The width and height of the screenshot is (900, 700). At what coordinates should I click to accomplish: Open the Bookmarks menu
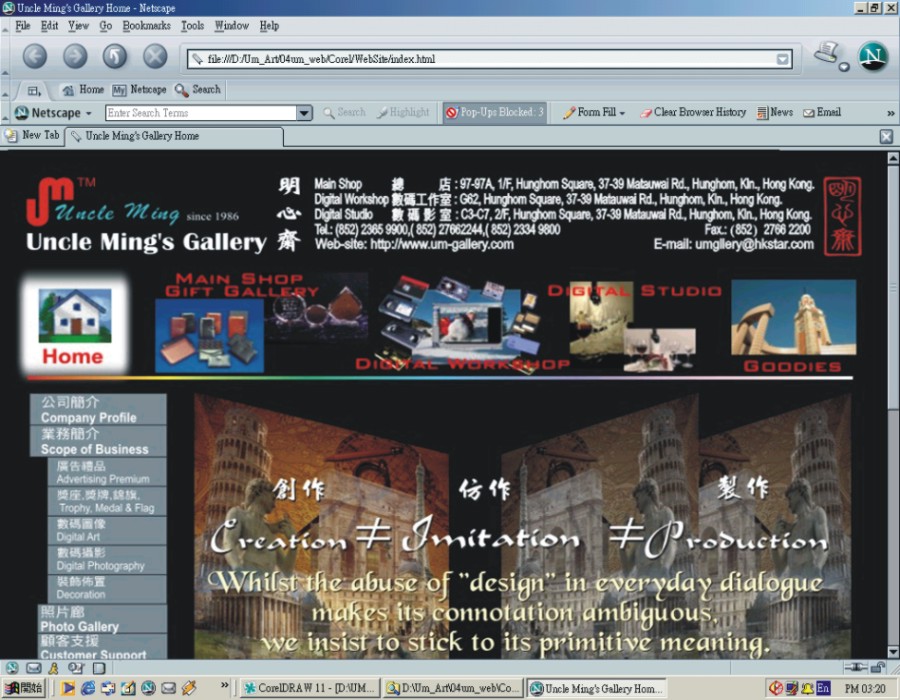[x=146, y=26]
